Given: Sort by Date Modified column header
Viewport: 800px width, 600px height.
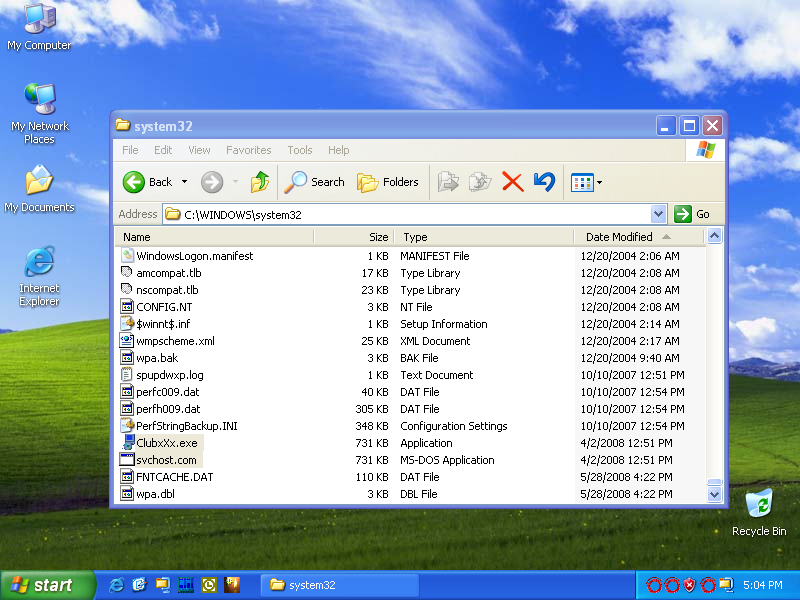Looking at the screenshot, I should (x=639, y=237).
